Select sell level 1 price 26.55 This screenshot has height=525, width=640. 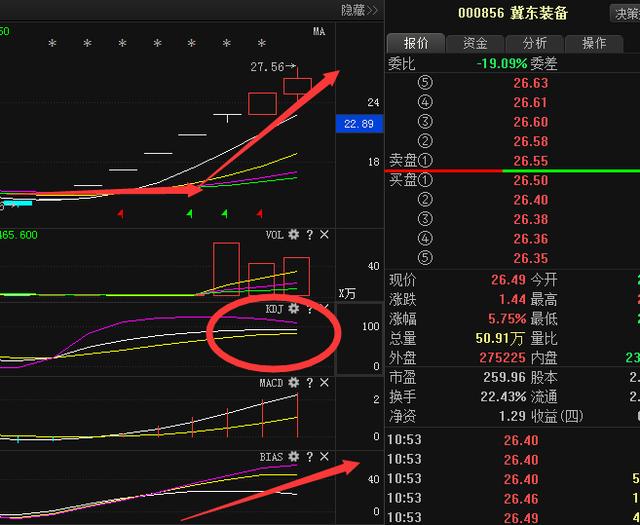tap(531, 161)
